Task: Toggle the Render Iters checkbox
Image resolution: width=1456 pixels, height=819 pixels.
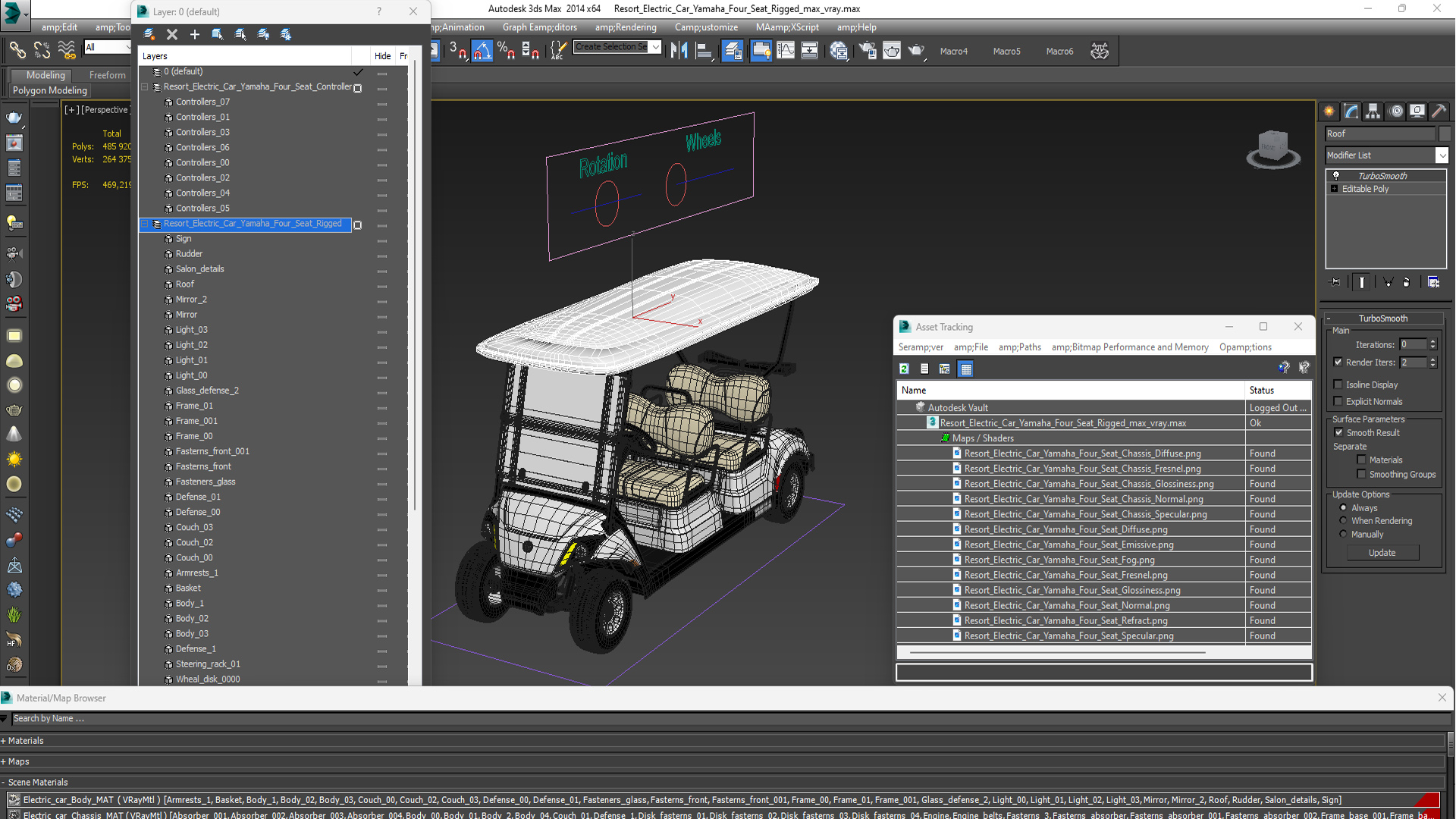Action: point(1338,362)
